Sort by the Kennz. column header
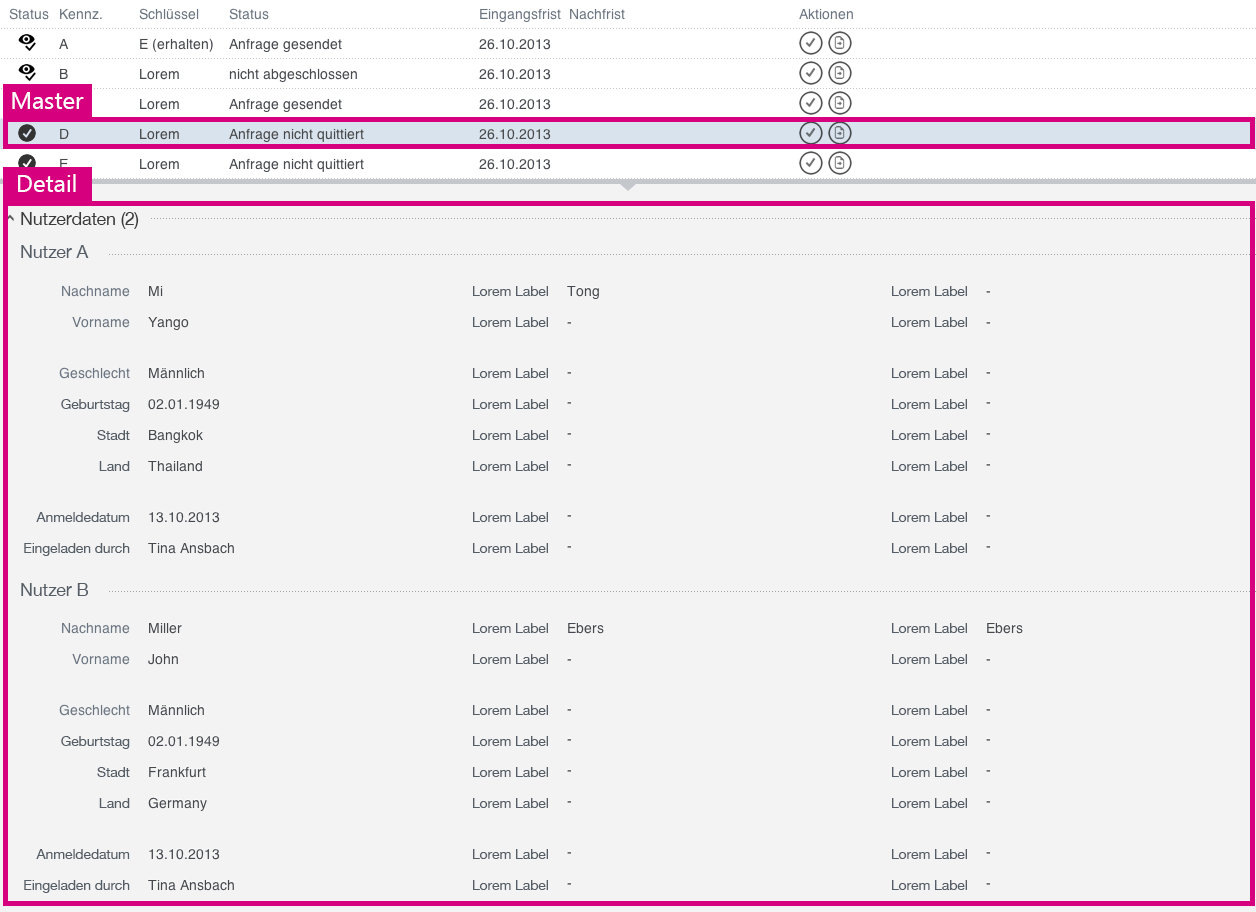Image resolution: width=1256 pixels, height=912 pixels. point(81,14)
